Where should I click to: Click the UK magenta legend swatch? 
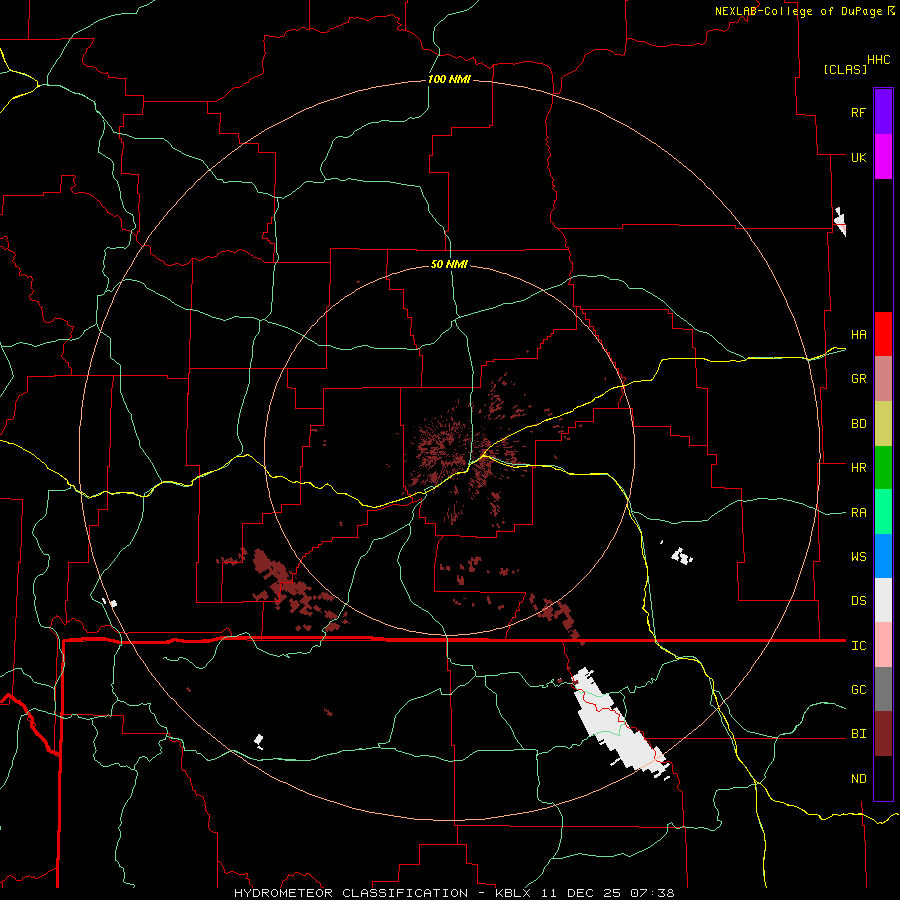tap(883, 157)
